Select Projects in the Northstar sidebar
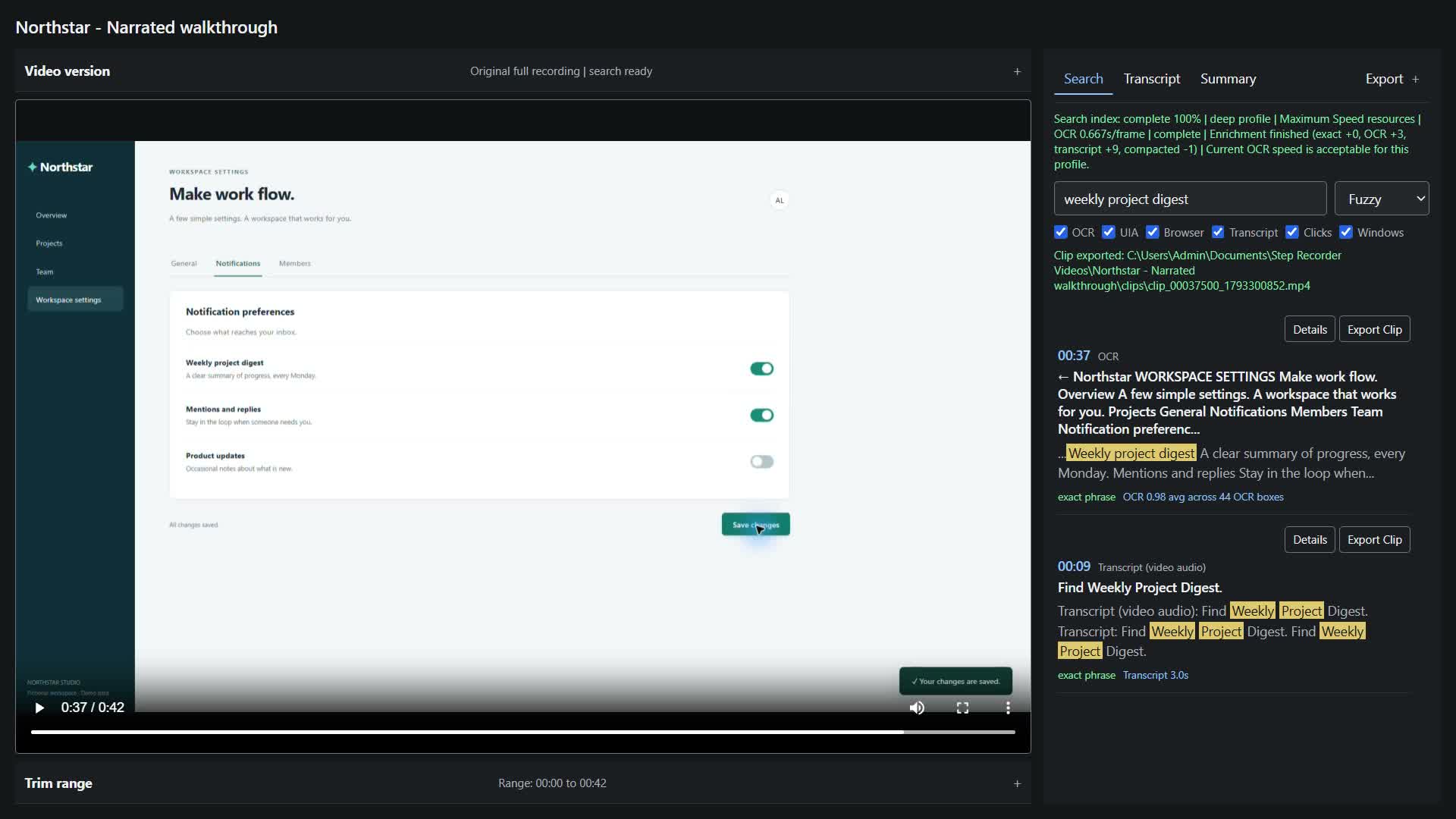 pos(49,243)
